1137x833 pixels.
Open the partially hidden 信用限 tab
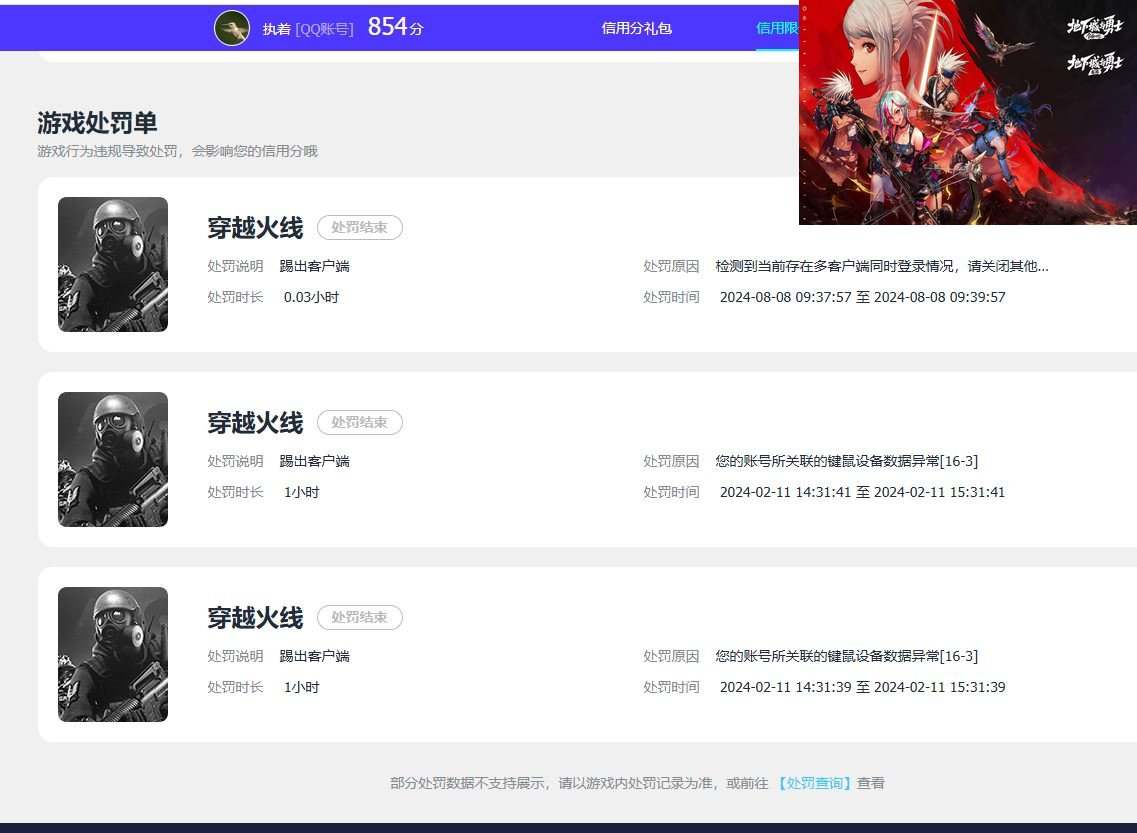(777, 28)
